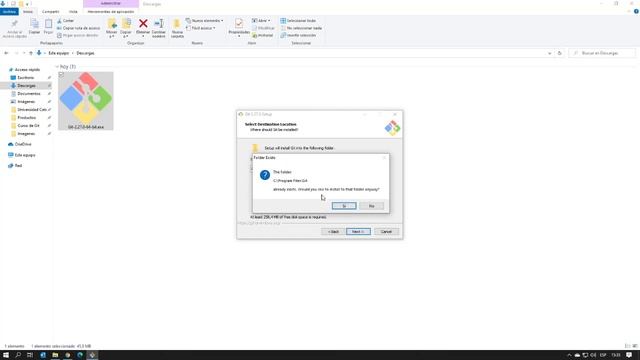This screenshot has height=360, width=640.
Task: Click the Historial ribbon item
Action: point(262,36)
